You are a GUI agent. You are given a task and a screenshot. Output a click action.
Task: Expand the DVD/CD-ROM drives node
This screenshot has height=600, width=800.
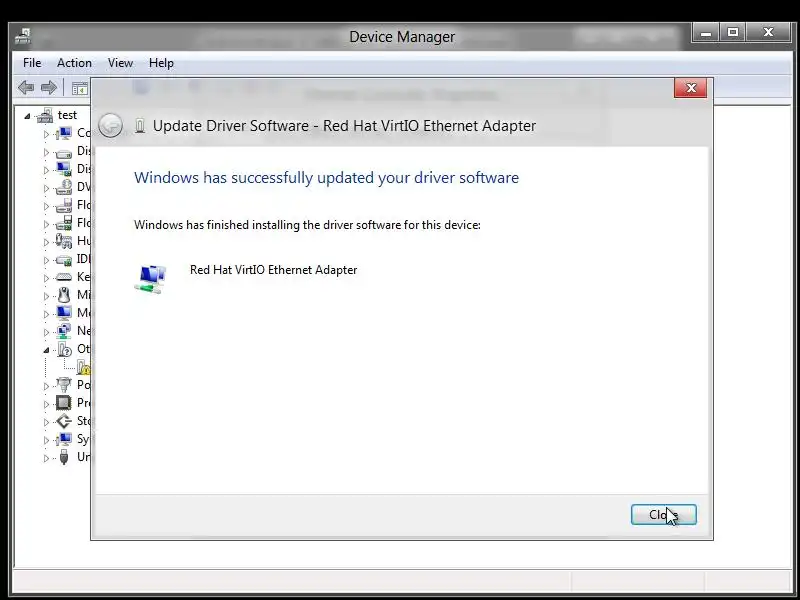46,188
